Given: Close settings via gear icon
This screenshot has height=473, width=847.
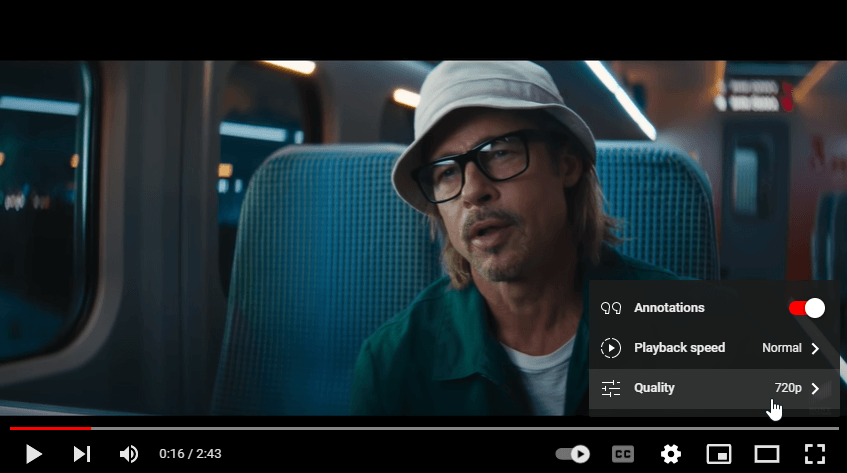Looking at the screenshot, I should [670, 454].
